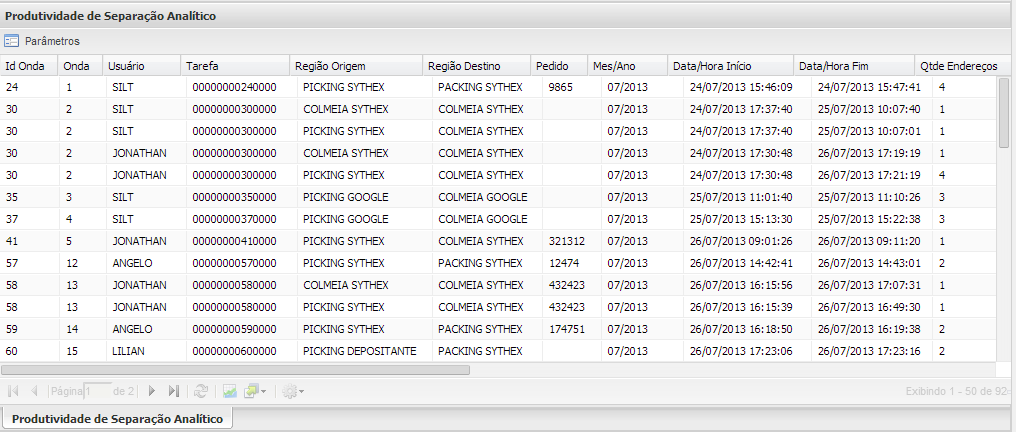This screenshot has height=432, width=1016.
Task: Go to the first page of results
Action: point(14,391)
